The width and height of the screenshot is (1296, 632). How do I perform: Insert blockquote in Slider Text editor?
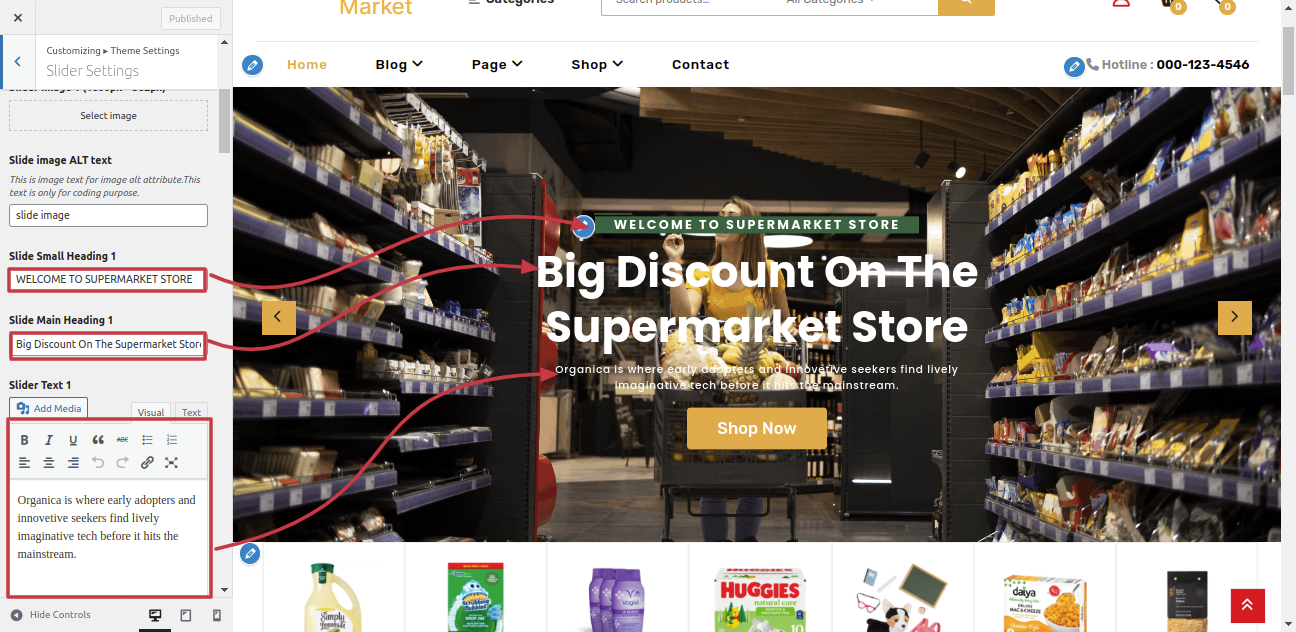[98, 440]
